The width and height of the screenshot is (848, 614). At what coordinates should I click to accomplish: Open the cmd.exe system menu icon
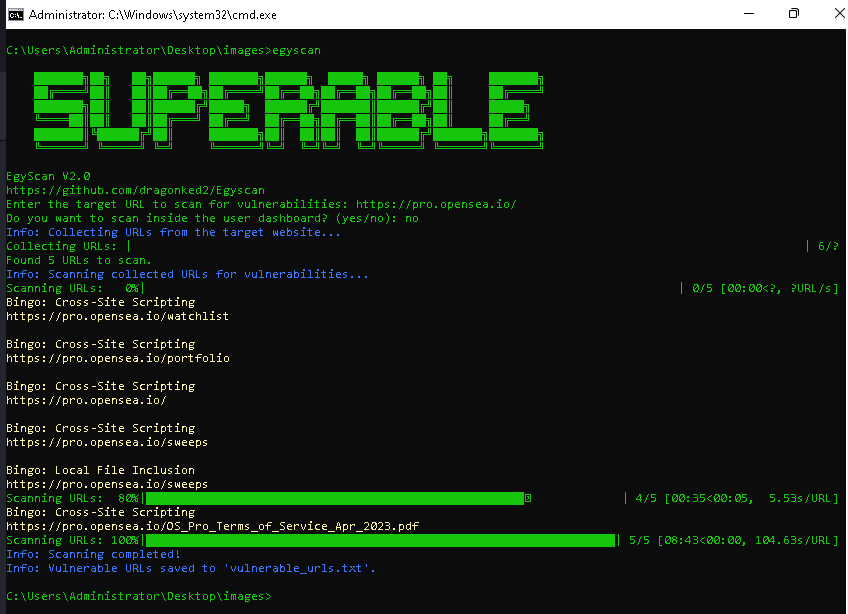pos(16,15)
